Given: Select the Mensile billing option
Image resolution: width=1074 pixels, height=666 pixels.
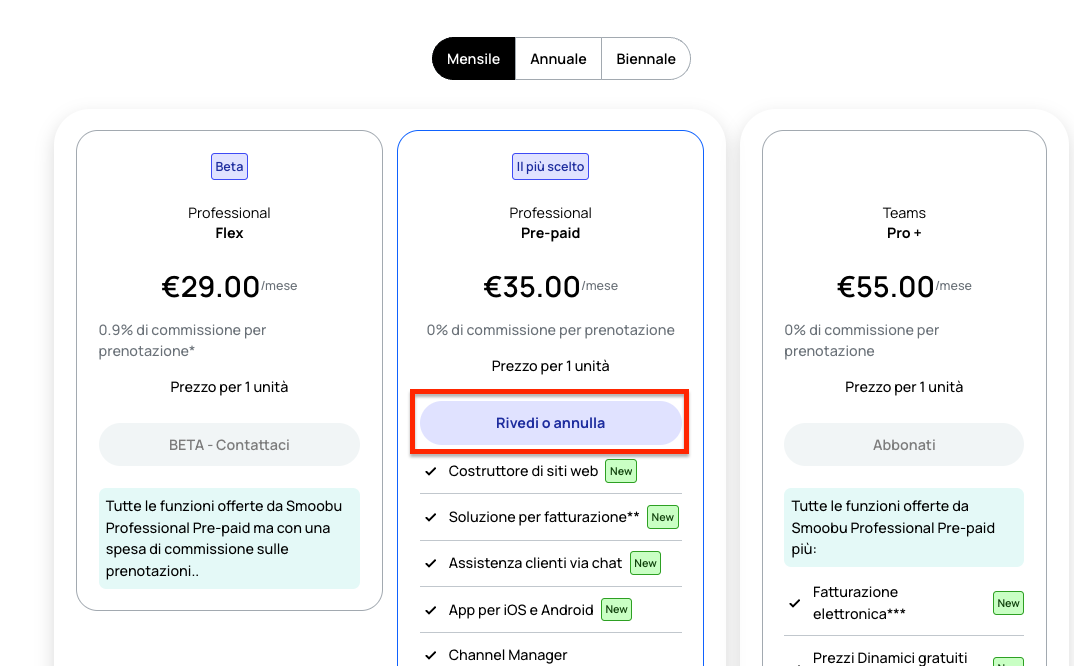Looking at the screenshot, I should pyautogui.click(x=473, y=59).
